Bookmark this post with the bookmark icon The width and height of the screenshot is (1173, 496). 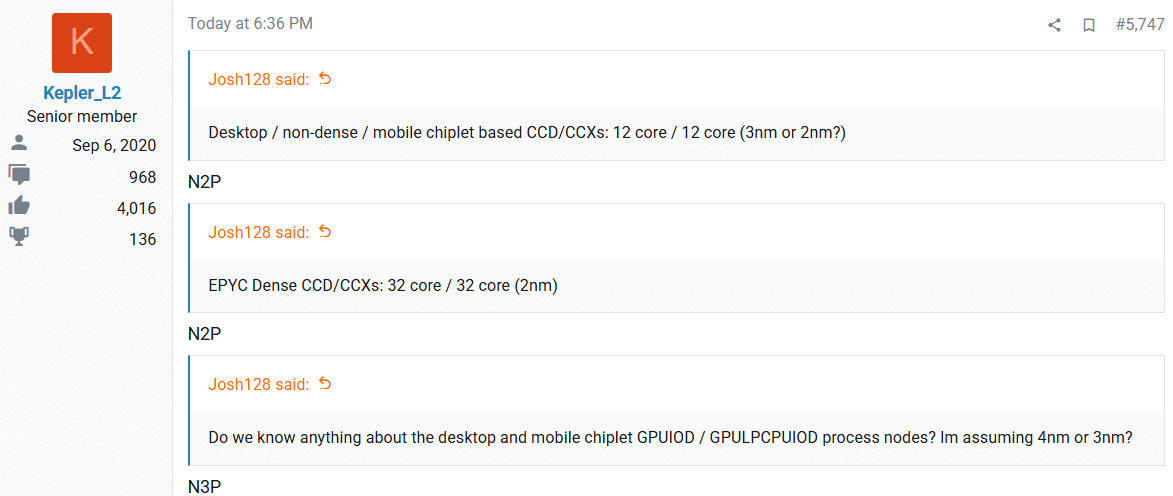tap(1089, 25)
